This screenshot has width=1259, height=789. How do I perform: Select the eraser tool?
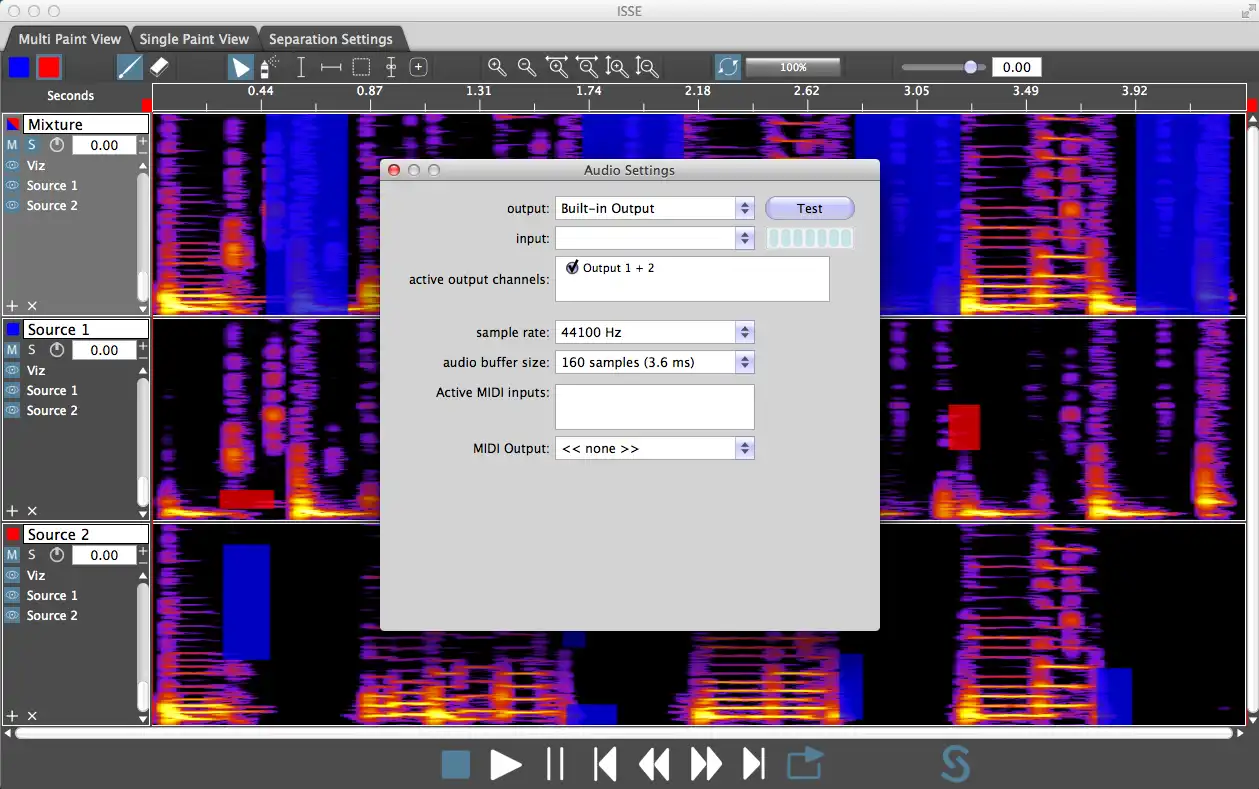(x=159, y=67)
